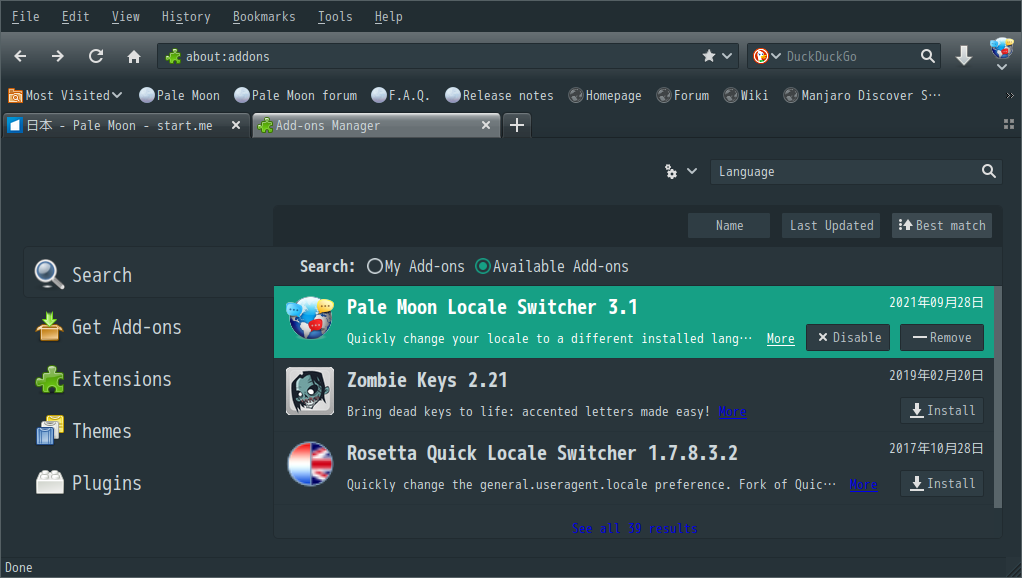Close the start.me tab

point(236,125)
